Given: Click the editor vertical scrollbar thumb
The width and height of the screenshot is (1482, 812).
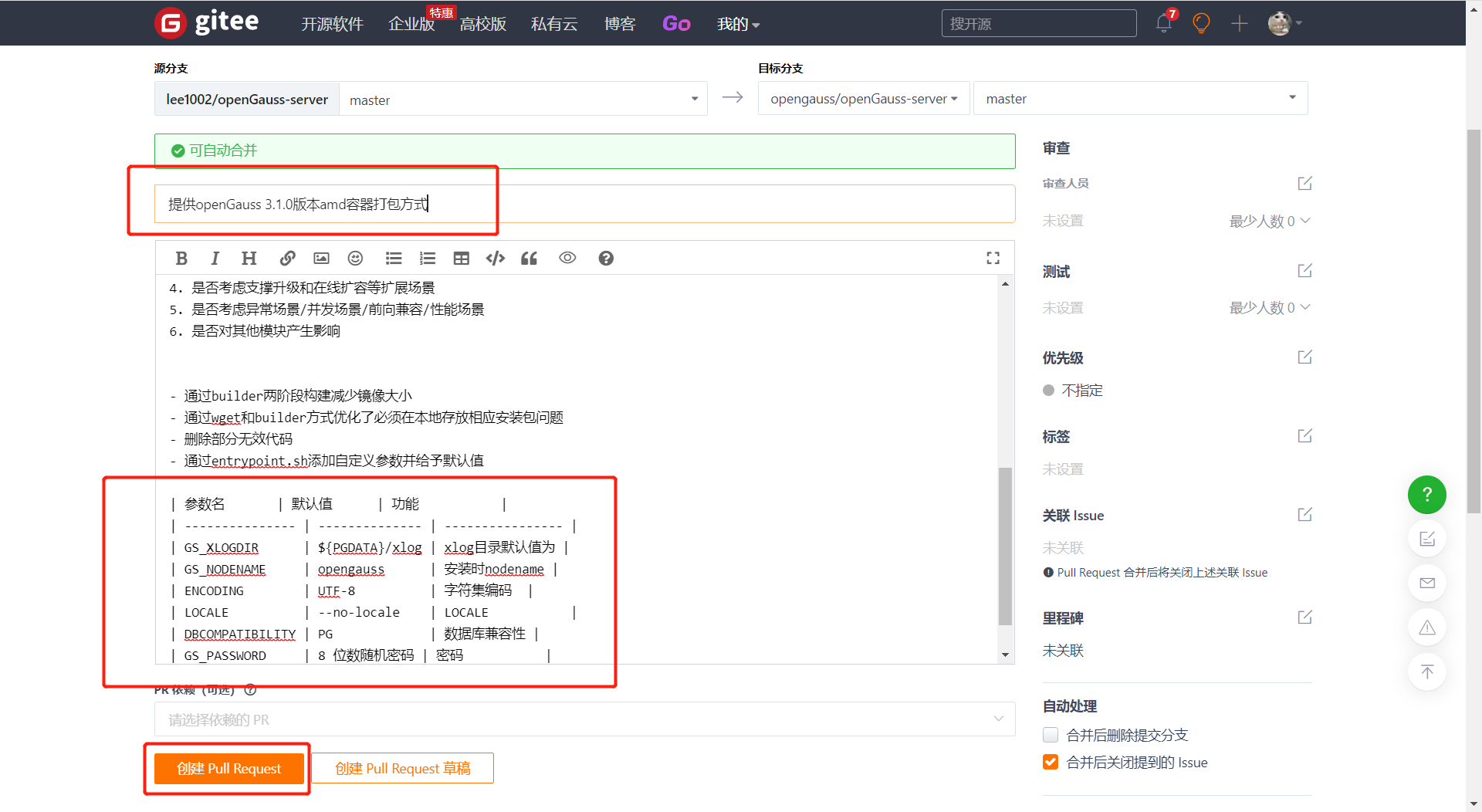Looking at the screenshot, I should tap(1005, 546).
